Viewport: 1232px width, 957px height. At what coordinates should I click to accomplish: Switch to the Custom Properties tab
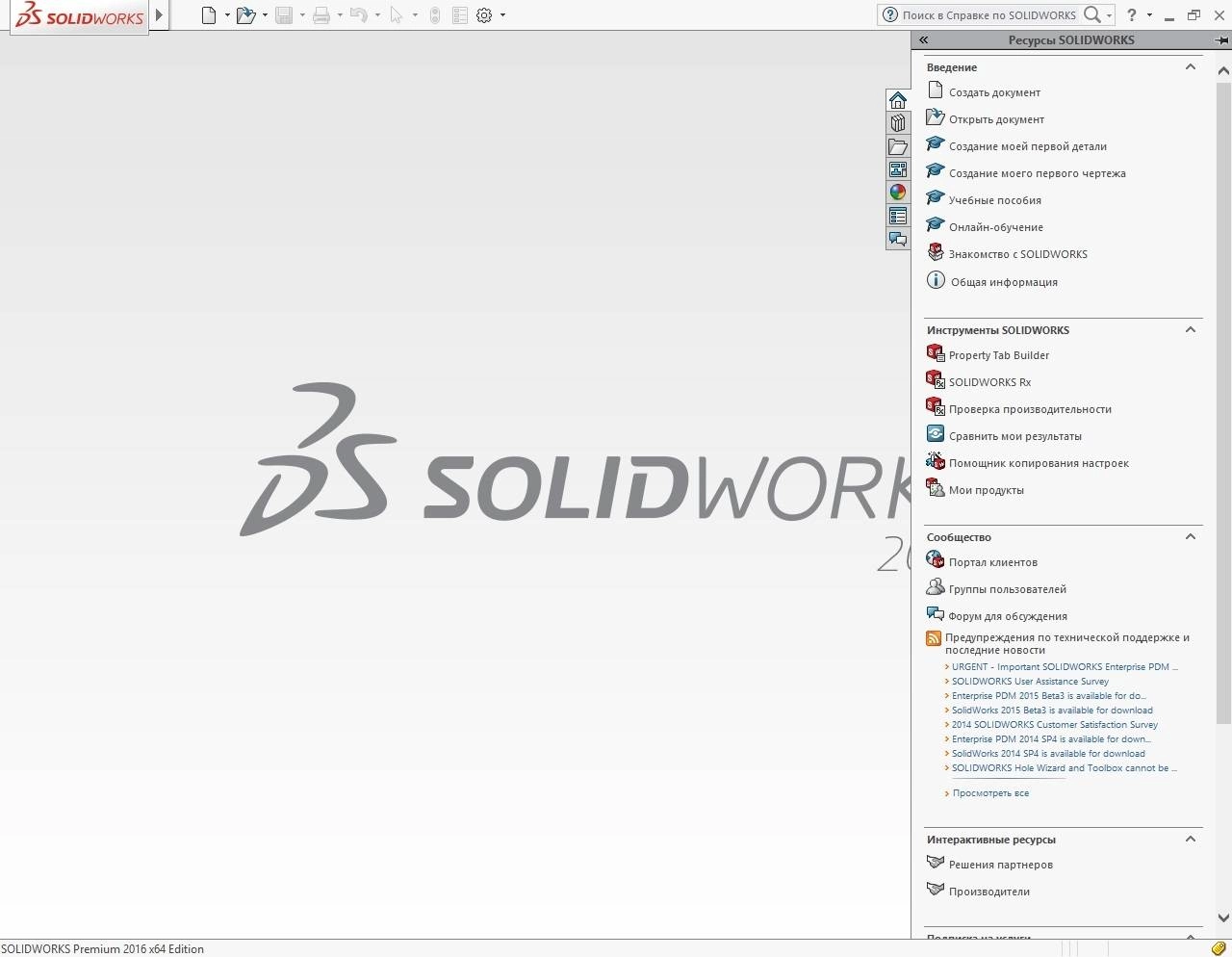click(898, 216)
